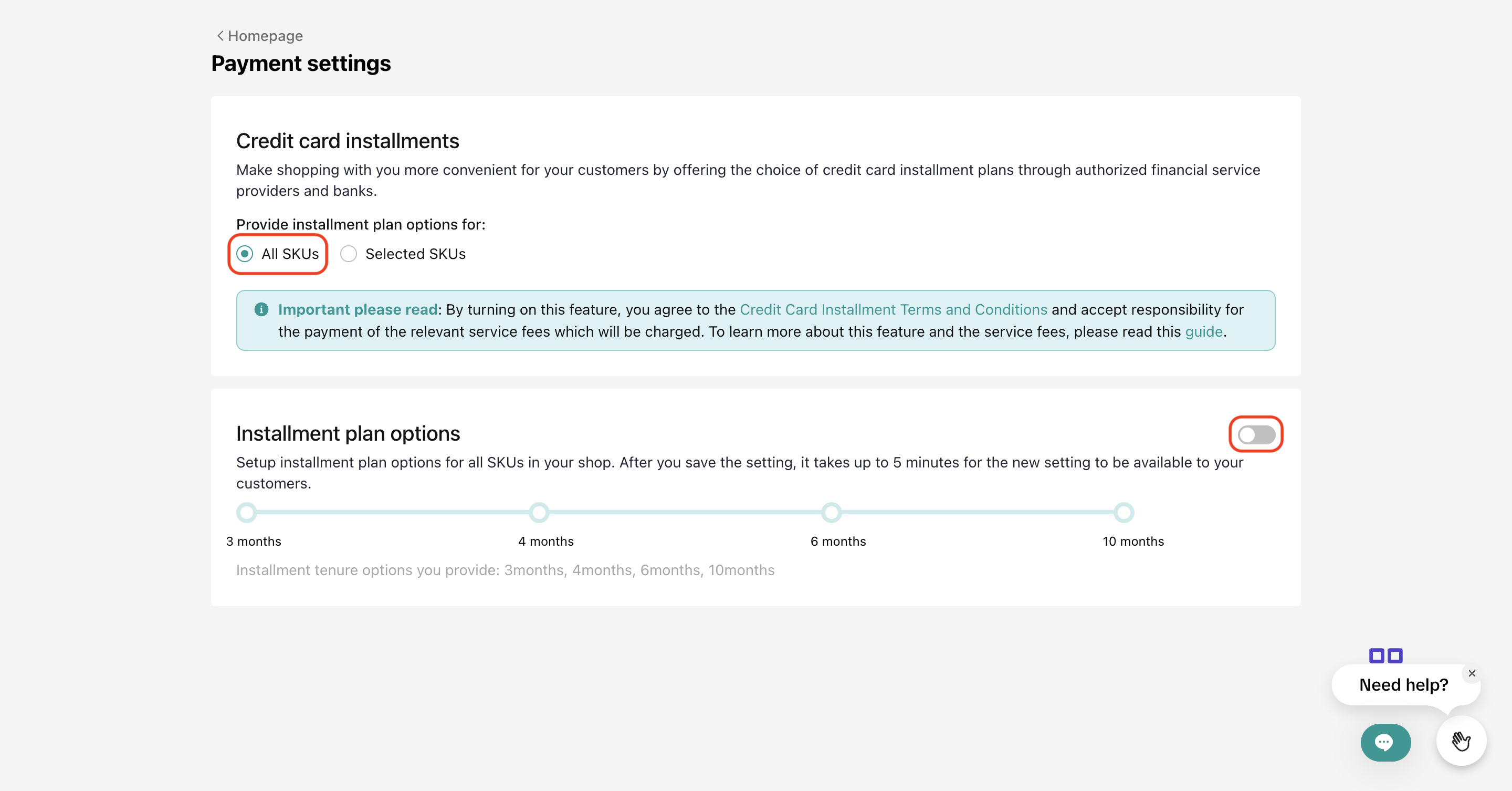Open the green chat bubble icon
The height and width of the screenshot is (791, 1512).
1385,742
